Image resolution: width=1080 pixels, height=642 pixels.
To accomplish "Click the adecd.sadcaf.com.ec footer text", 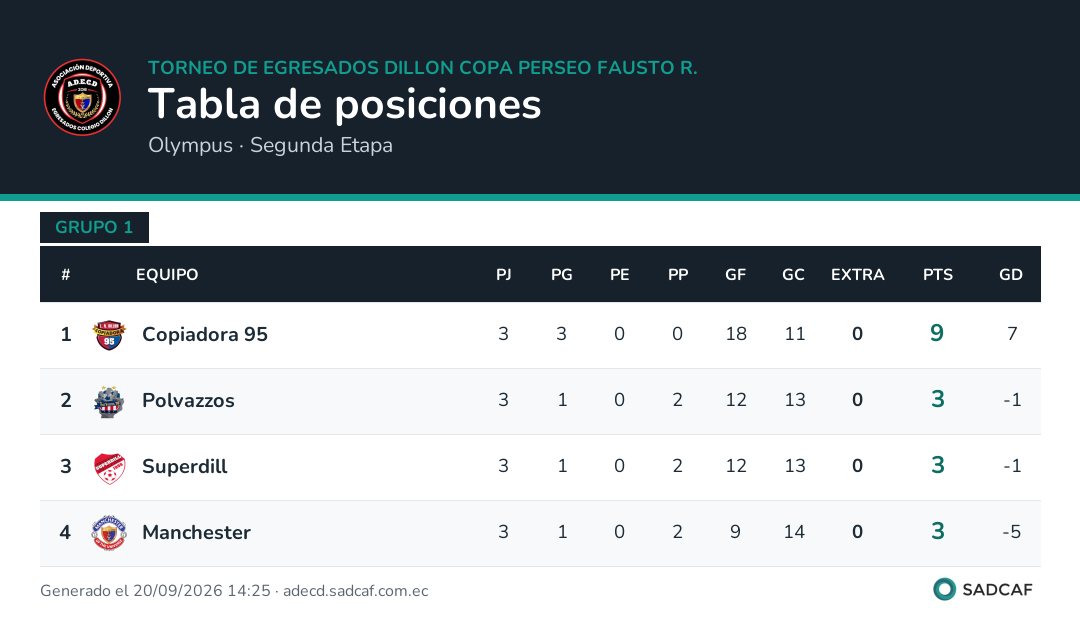I will pos(355,591).
